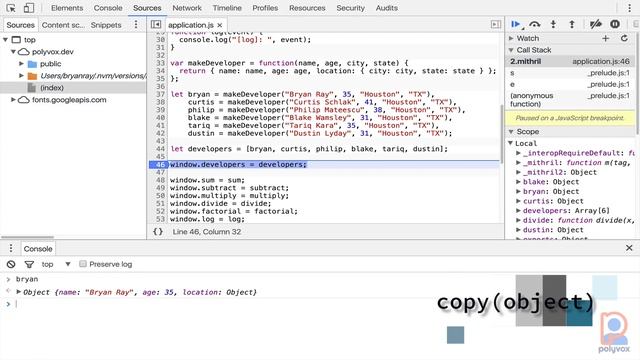The height and width of the screenshot is (360, 640).
Task: Deactivate all breakpoints
Action: pos(596,24)
